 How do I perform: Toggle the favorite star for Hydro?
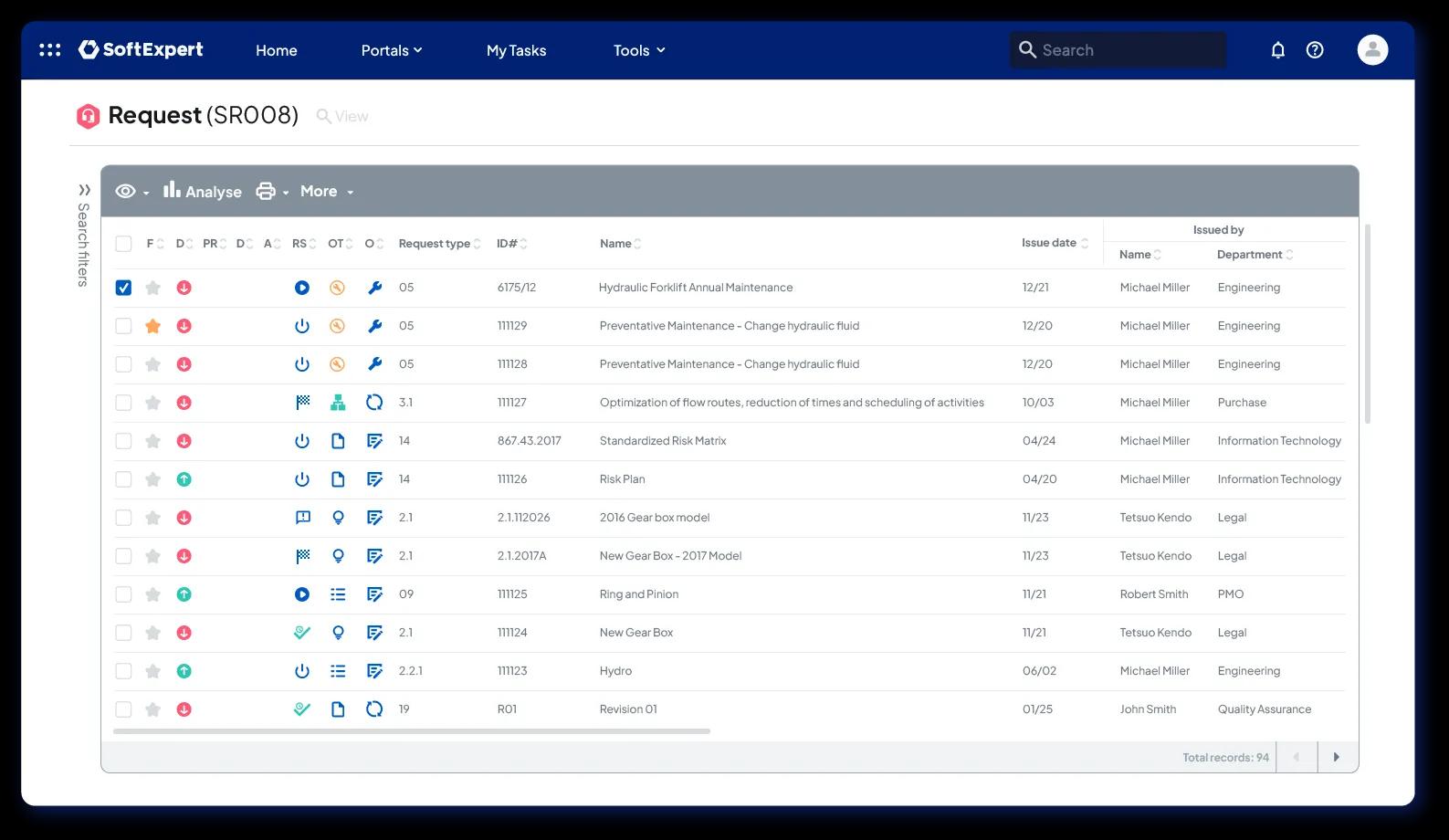coord(152,671)
